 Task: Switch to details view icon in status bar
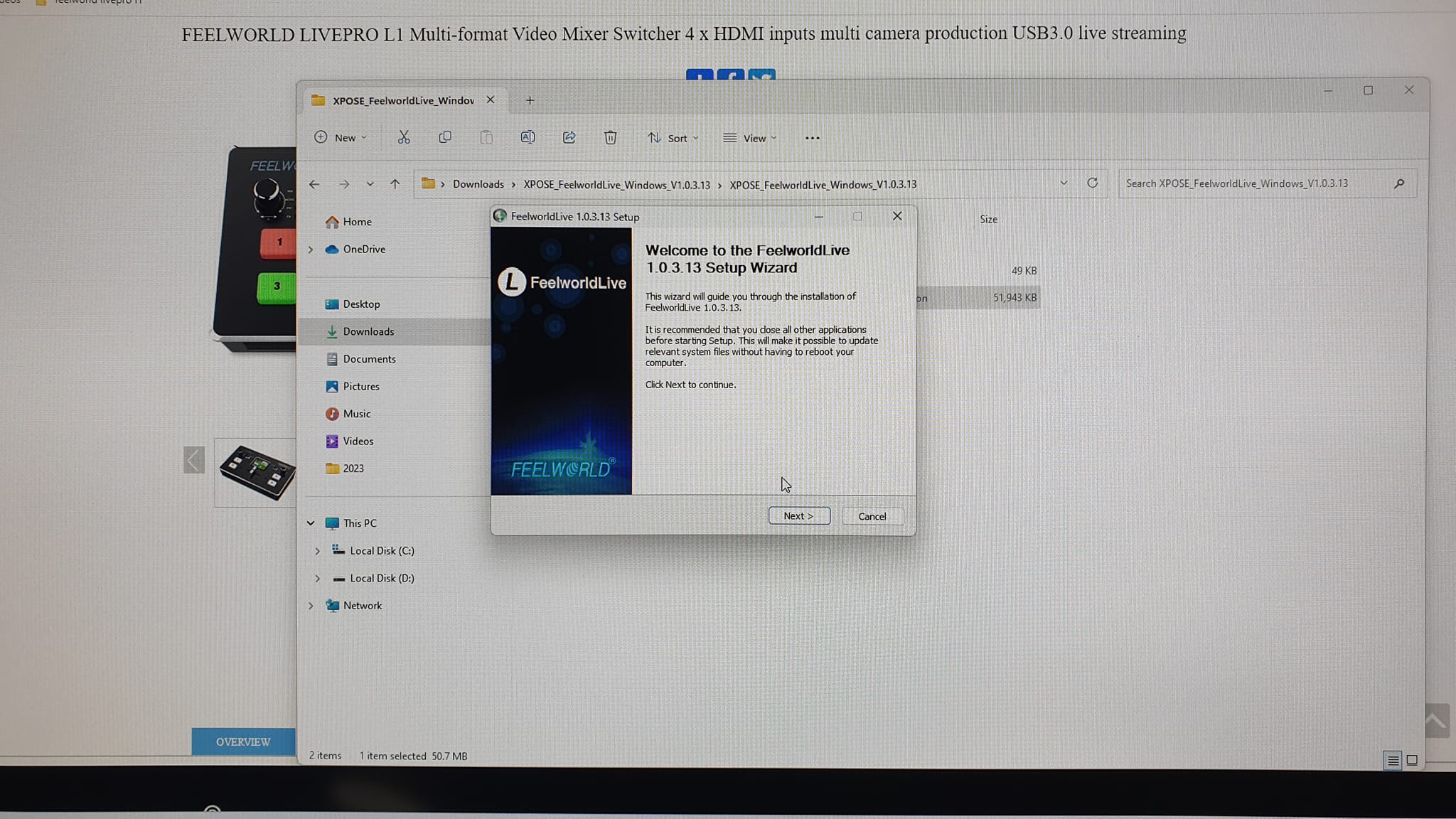pos(1393,760)
